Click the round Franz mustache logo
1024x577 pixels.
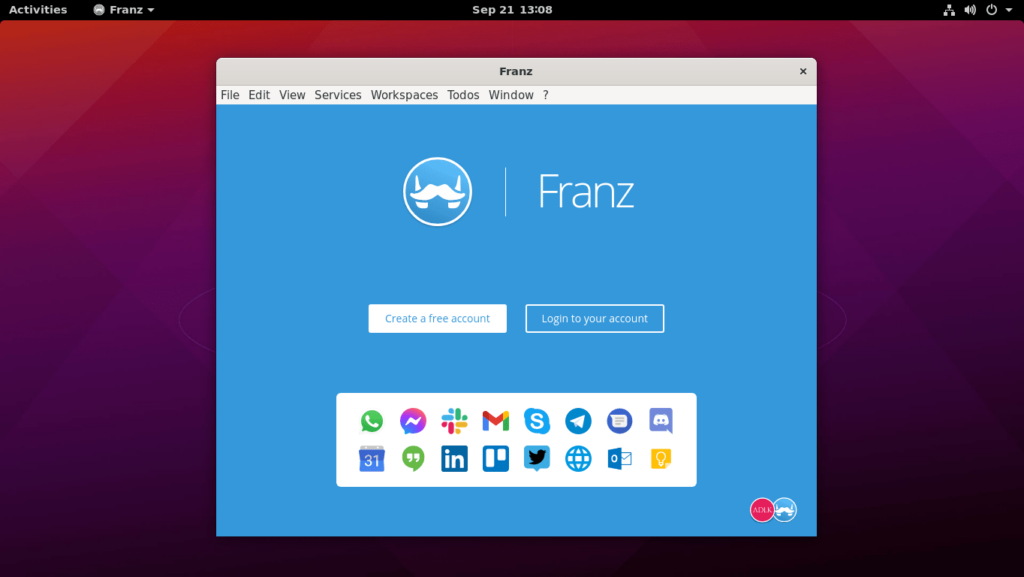point(437,191)
